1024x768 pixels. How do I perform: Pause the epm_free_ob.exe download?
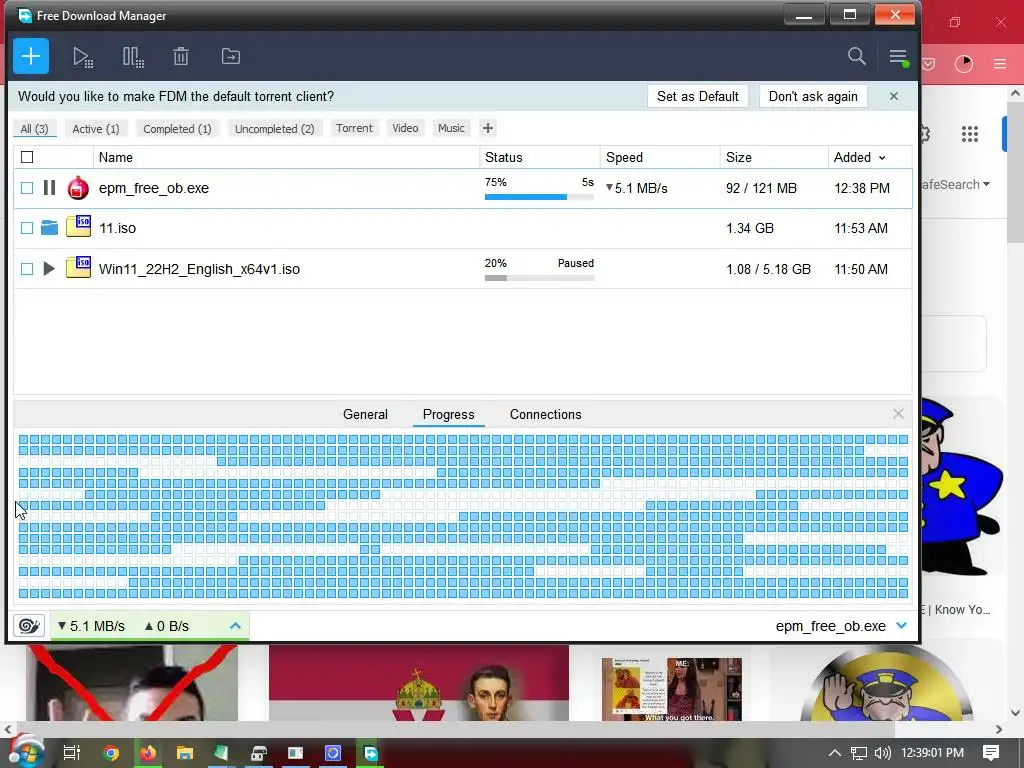[49, 188]
